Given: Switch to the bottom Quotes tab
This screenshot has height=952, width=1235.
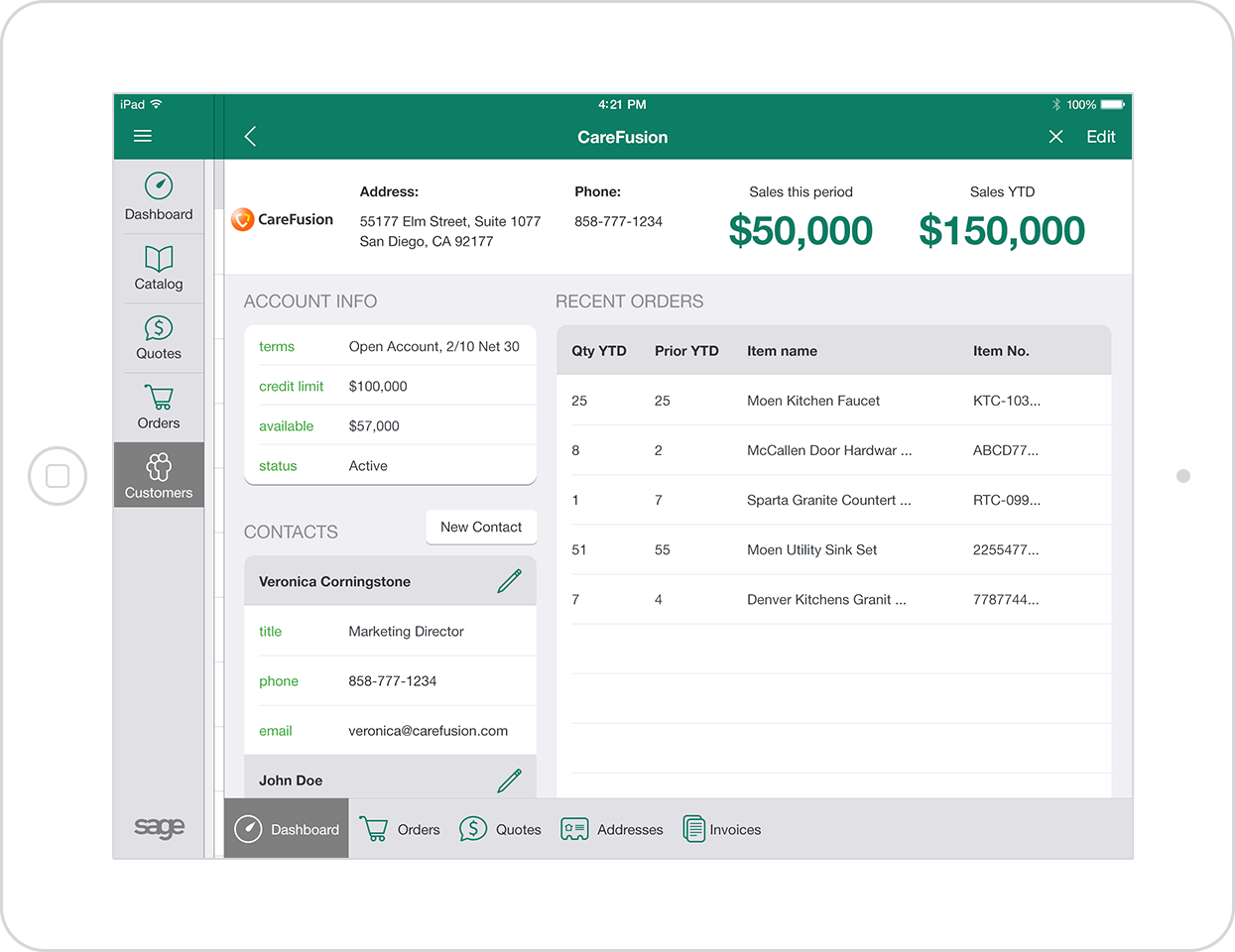Looking at the screenshot, I should 501,829.
